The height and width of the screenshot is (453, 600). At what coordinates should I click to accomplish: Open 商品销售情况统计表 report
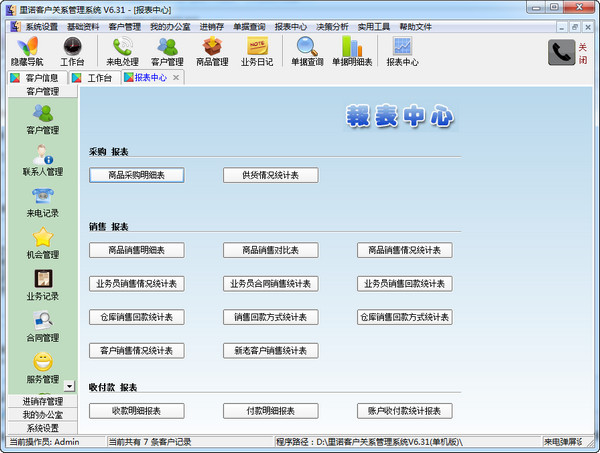click(404, 250)
